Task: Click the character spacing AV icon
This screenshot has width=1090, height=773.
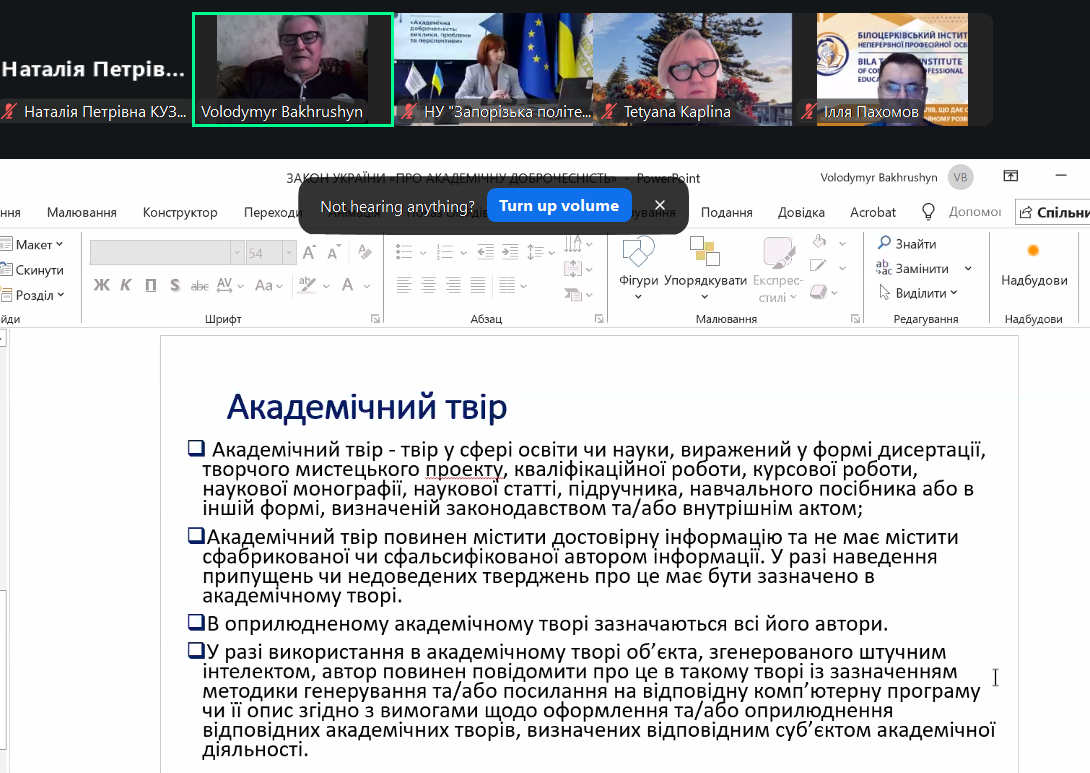Action: [x=225, y=285]
